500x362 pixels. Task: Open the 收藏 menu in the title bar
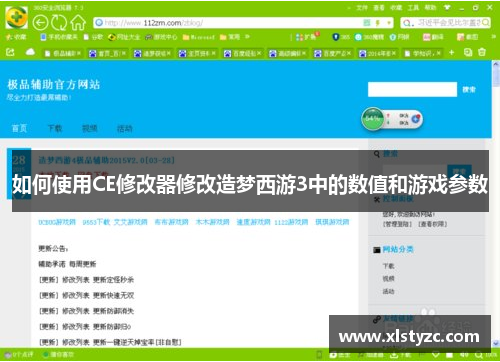click(396, 7)
